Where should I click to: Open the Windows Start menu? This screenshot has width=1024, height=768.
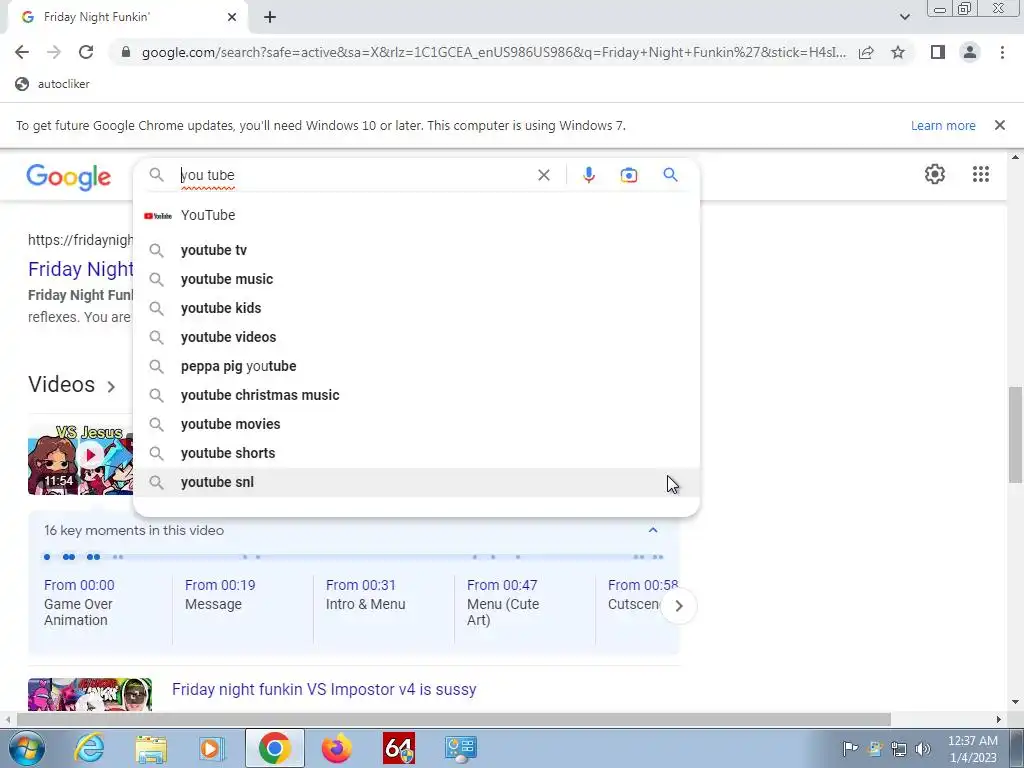coord(25,748)
